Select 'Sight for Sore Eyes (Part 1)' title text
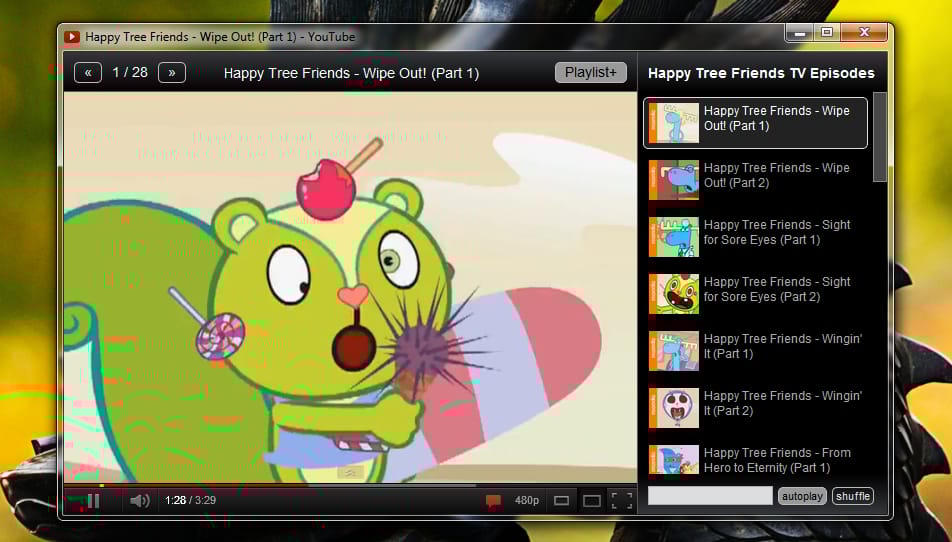This screenshot has height=542, width=952. pos(777,232)
